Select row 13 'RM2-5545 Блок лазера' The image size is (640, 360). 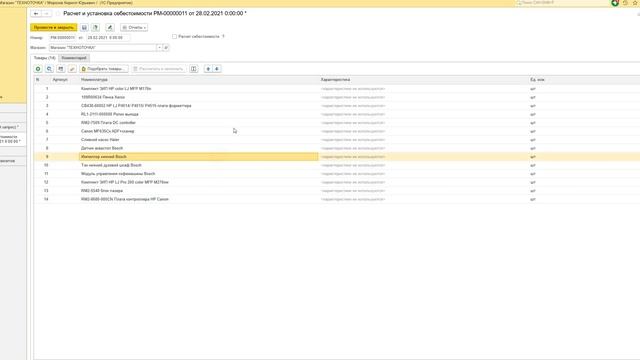pos(337,191)
